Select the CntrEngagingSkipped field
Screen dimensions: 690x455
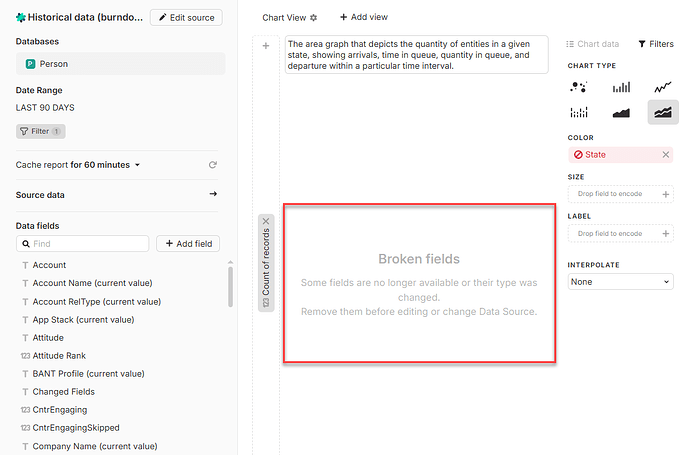pos(76,428)
